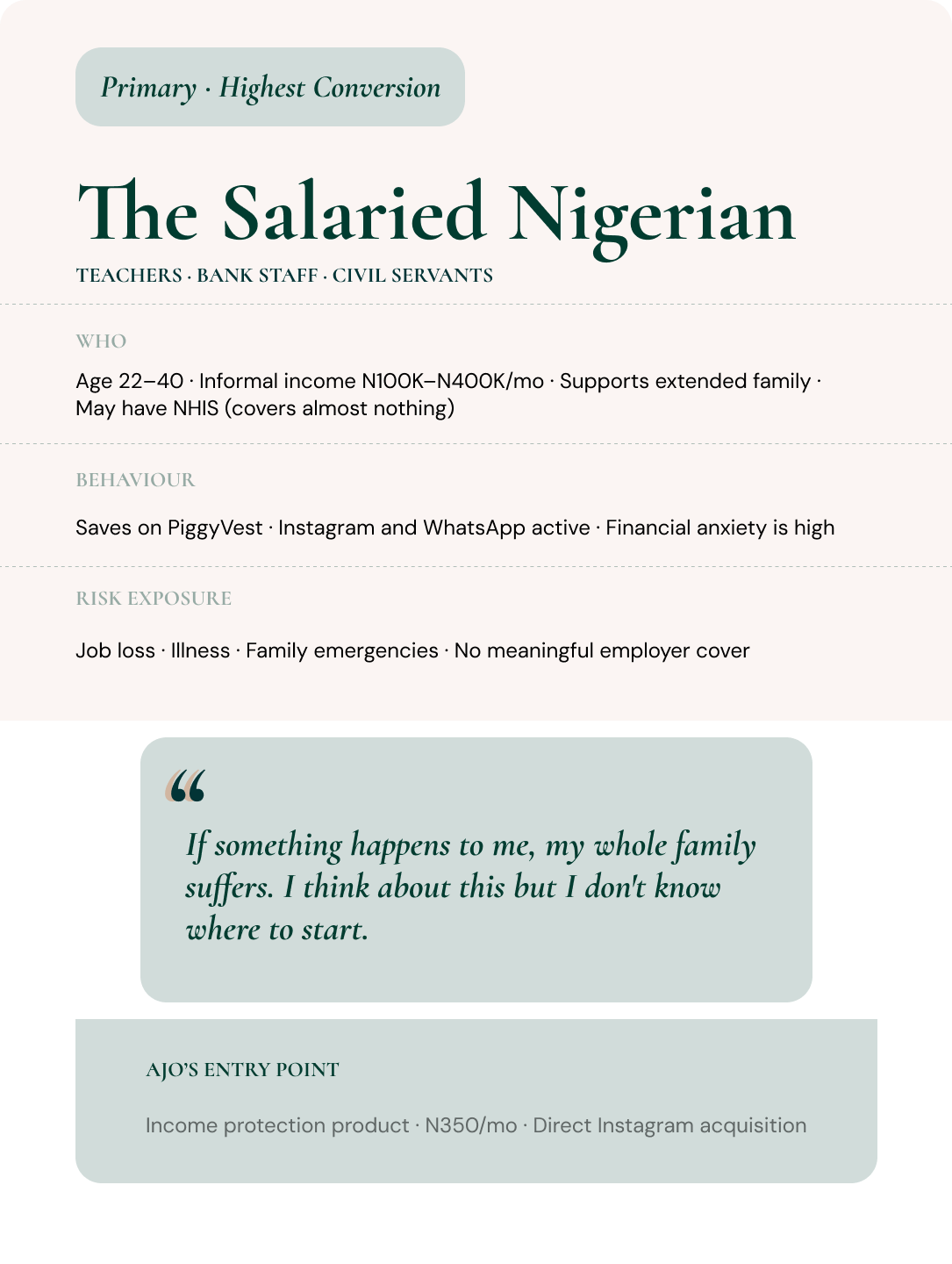Click the Direct Instagram acquisition phrase

pyautogui.click(x=669, y=1125)
